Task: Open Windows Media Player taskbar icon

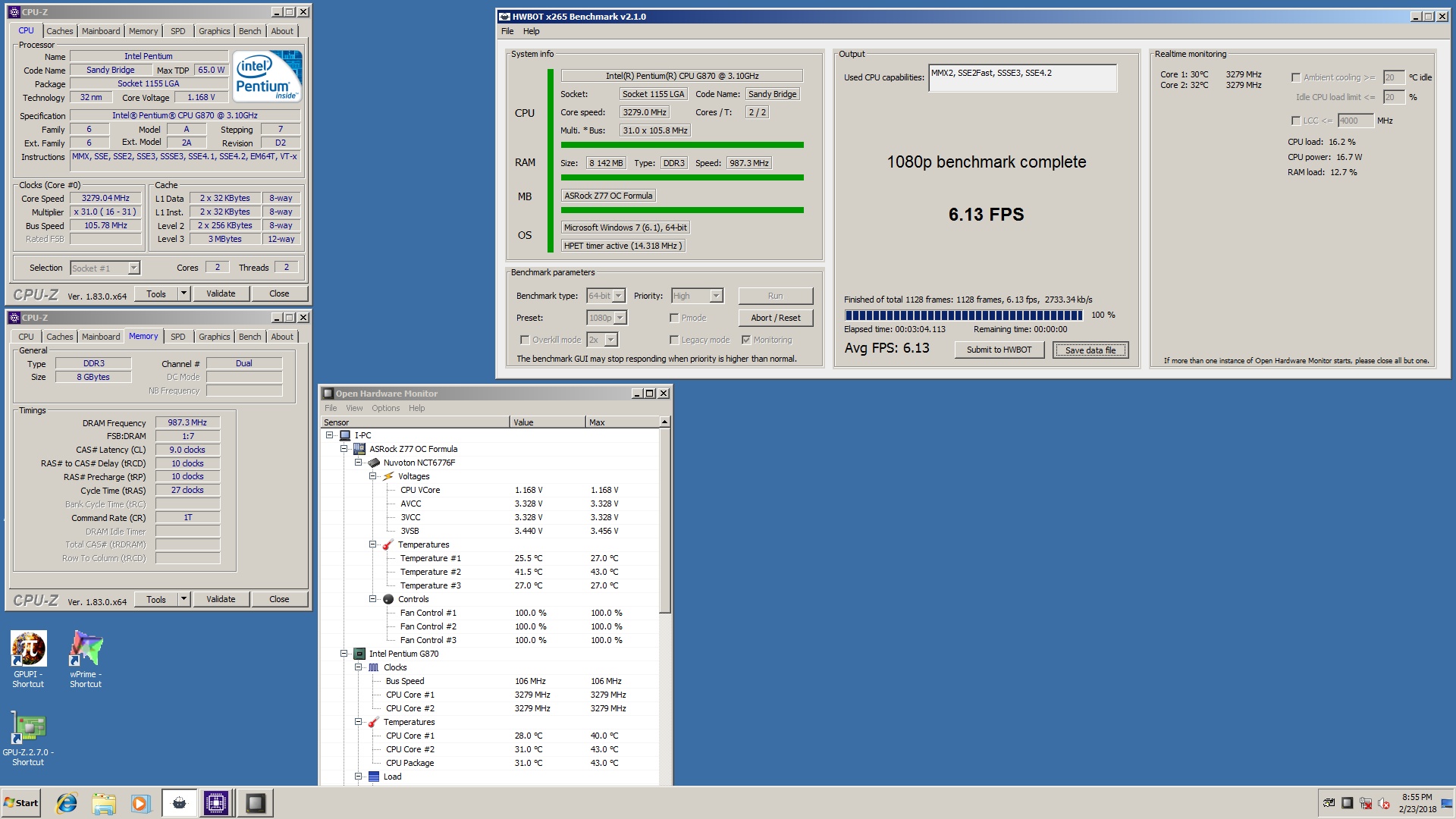Action: tap(141, 803)
